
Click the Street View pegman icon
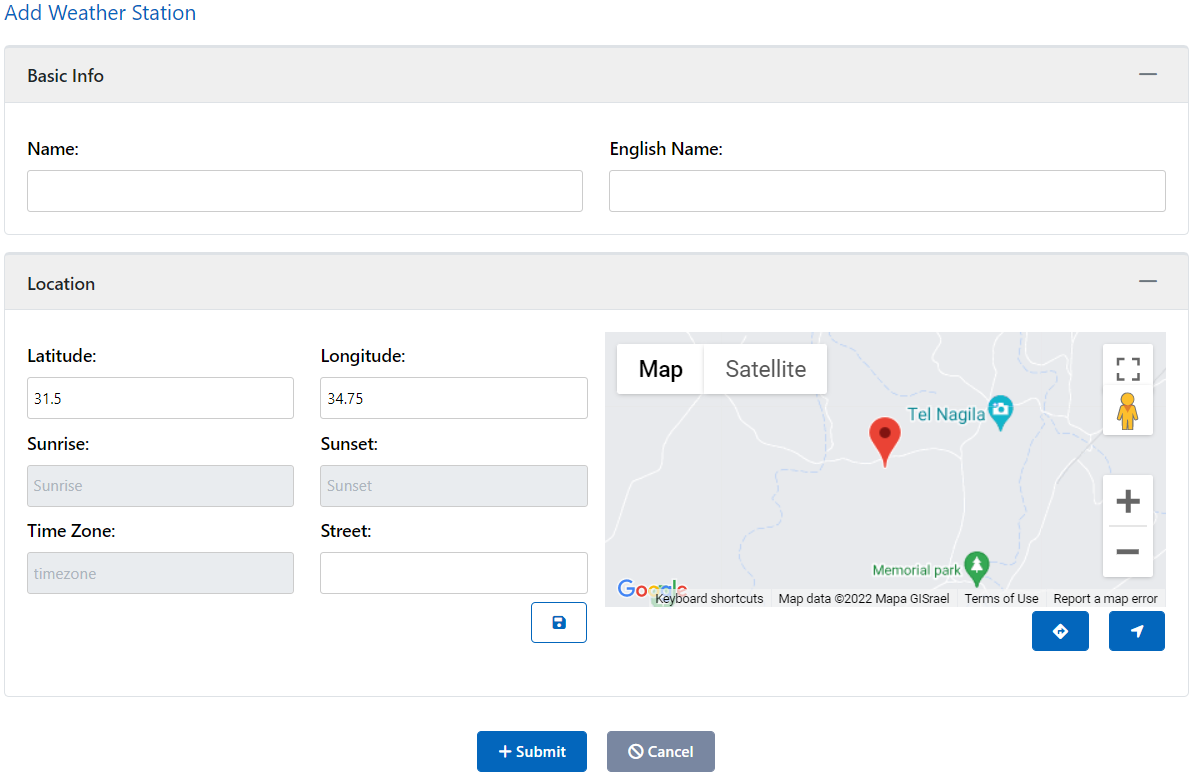[x=1127, y=411]
